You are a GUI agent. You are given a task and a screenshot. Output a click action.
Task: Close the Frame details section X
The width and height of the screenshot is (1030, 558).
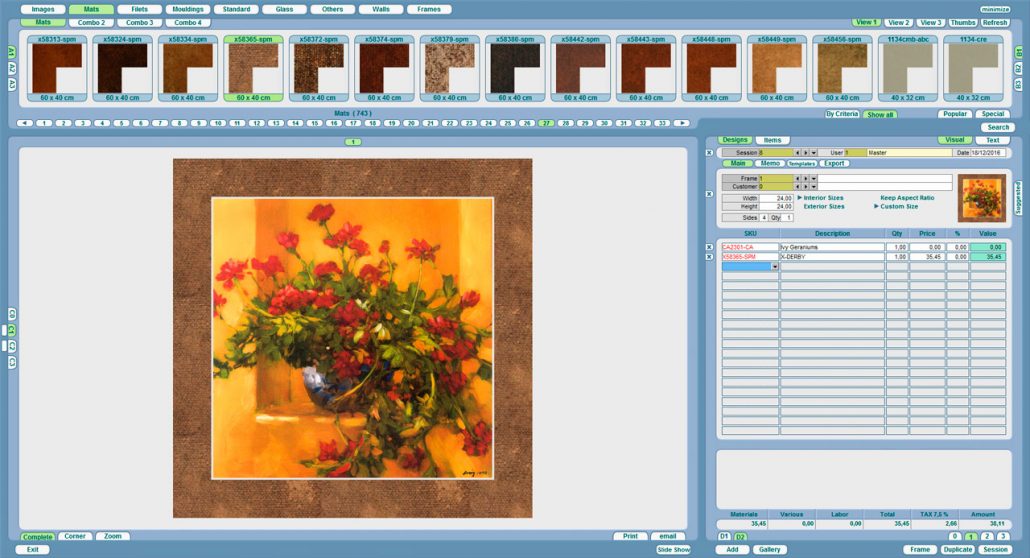(x=709, y=194)
